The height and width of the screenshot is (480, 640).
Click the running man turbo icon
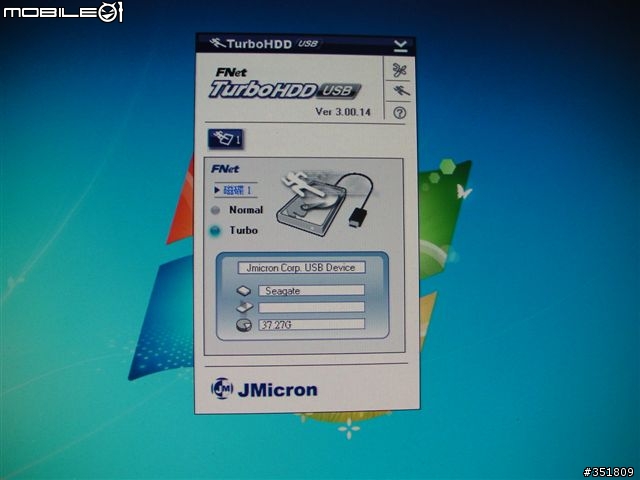400,91
